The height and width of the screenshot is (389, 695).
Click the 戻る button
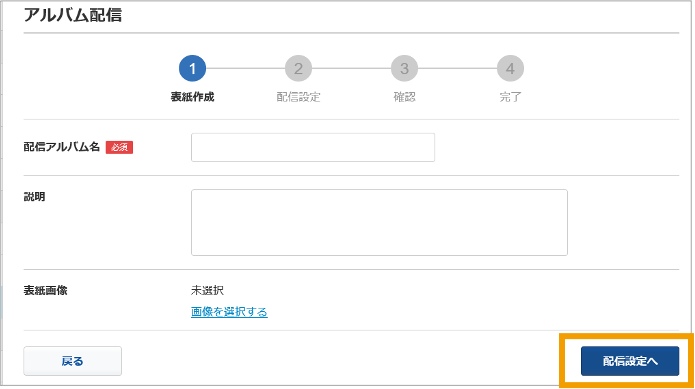pyautogui.click(x=72, y=361)
